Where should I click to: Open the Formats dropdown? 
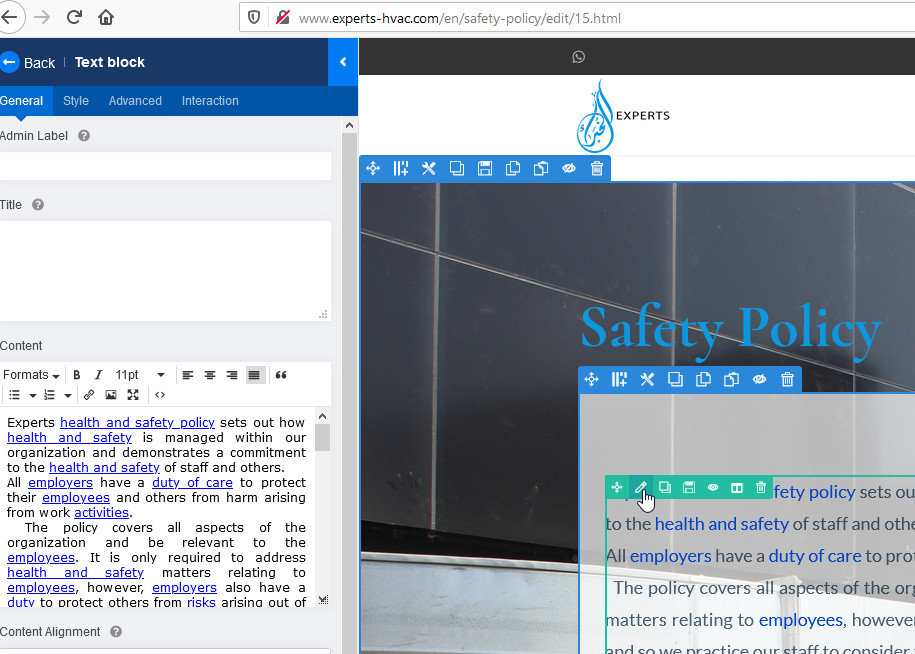click(31, 375)
